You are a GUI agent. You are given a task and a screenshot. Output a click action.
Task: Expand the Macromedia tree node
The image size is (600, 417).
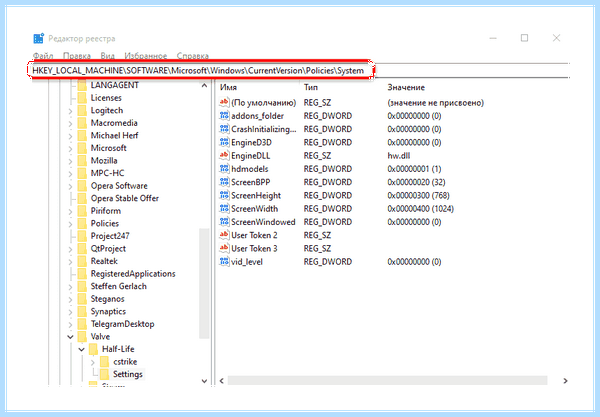[70, 124]
